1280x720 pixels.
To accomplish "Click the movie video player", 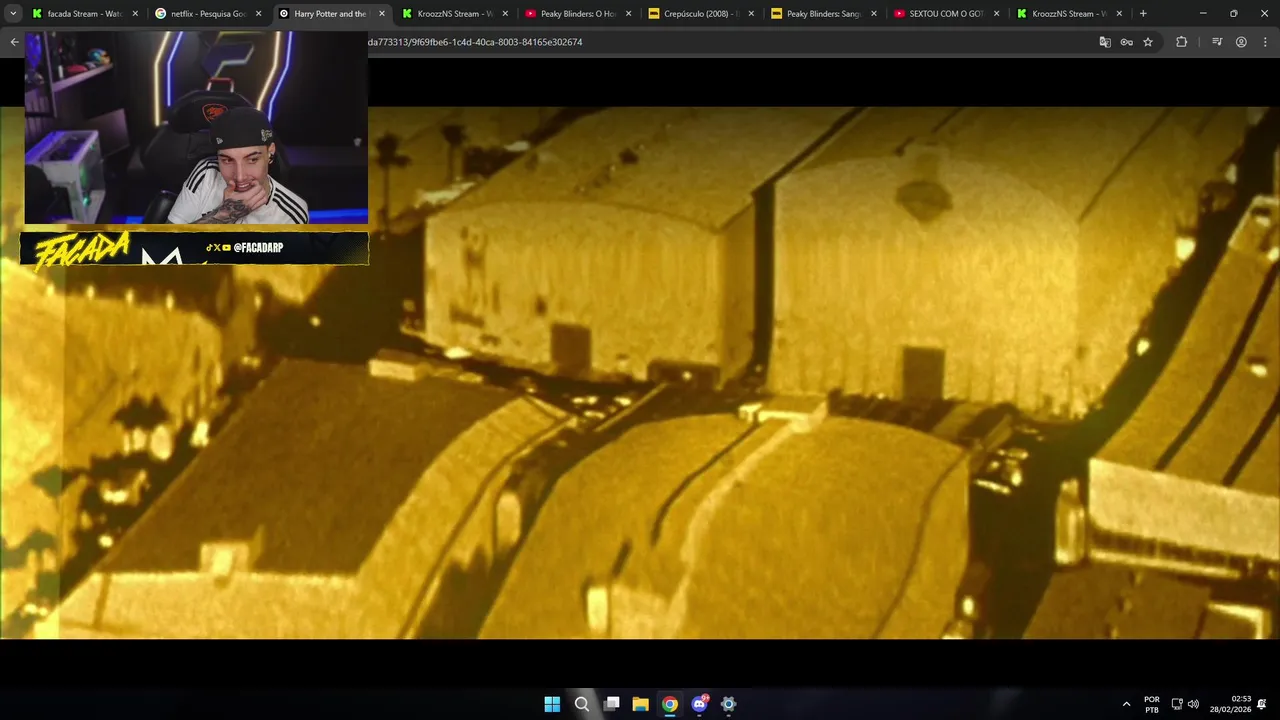I will [x=640, y=372].
